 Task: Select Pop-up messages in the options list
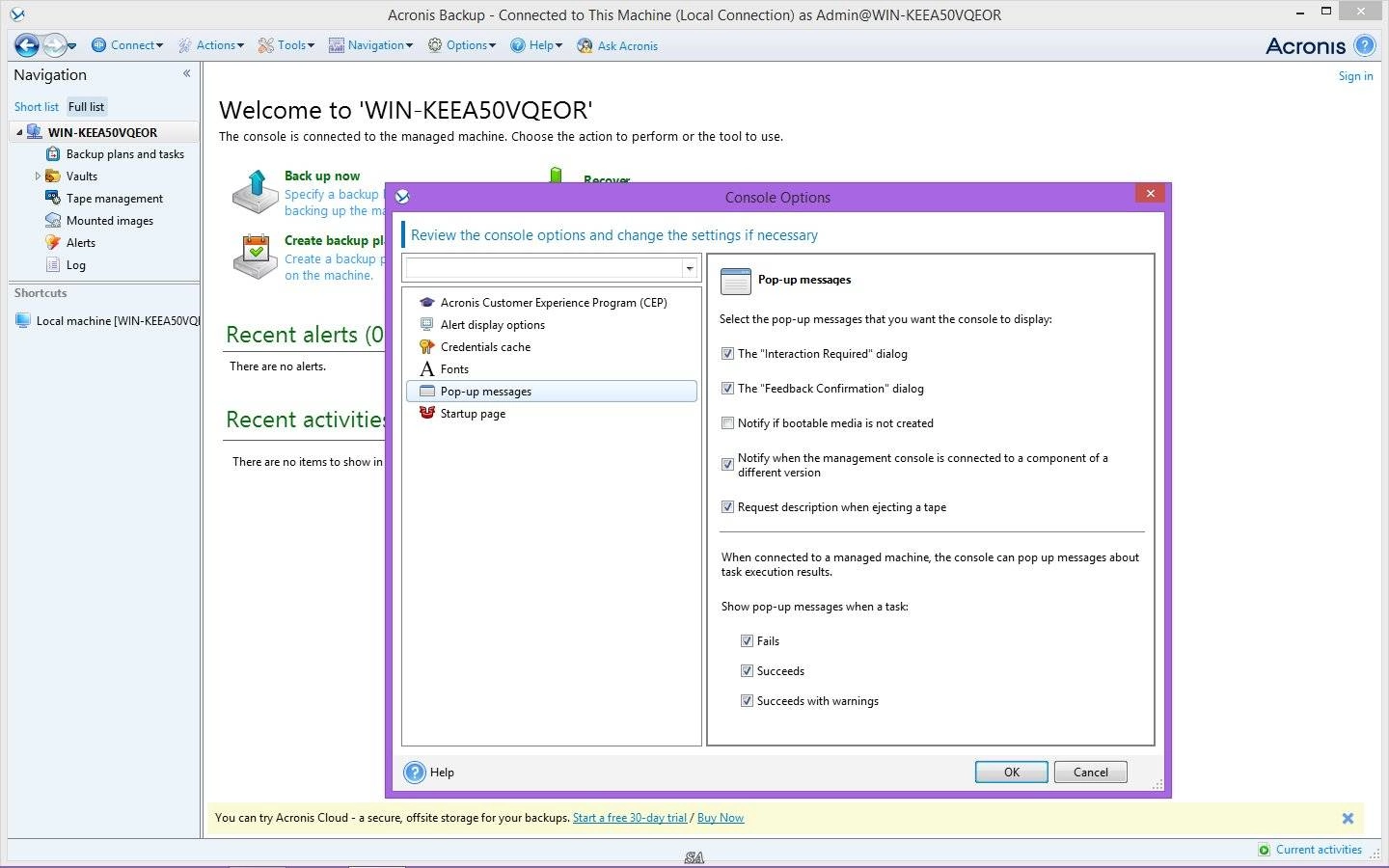[x=552, y=392]
